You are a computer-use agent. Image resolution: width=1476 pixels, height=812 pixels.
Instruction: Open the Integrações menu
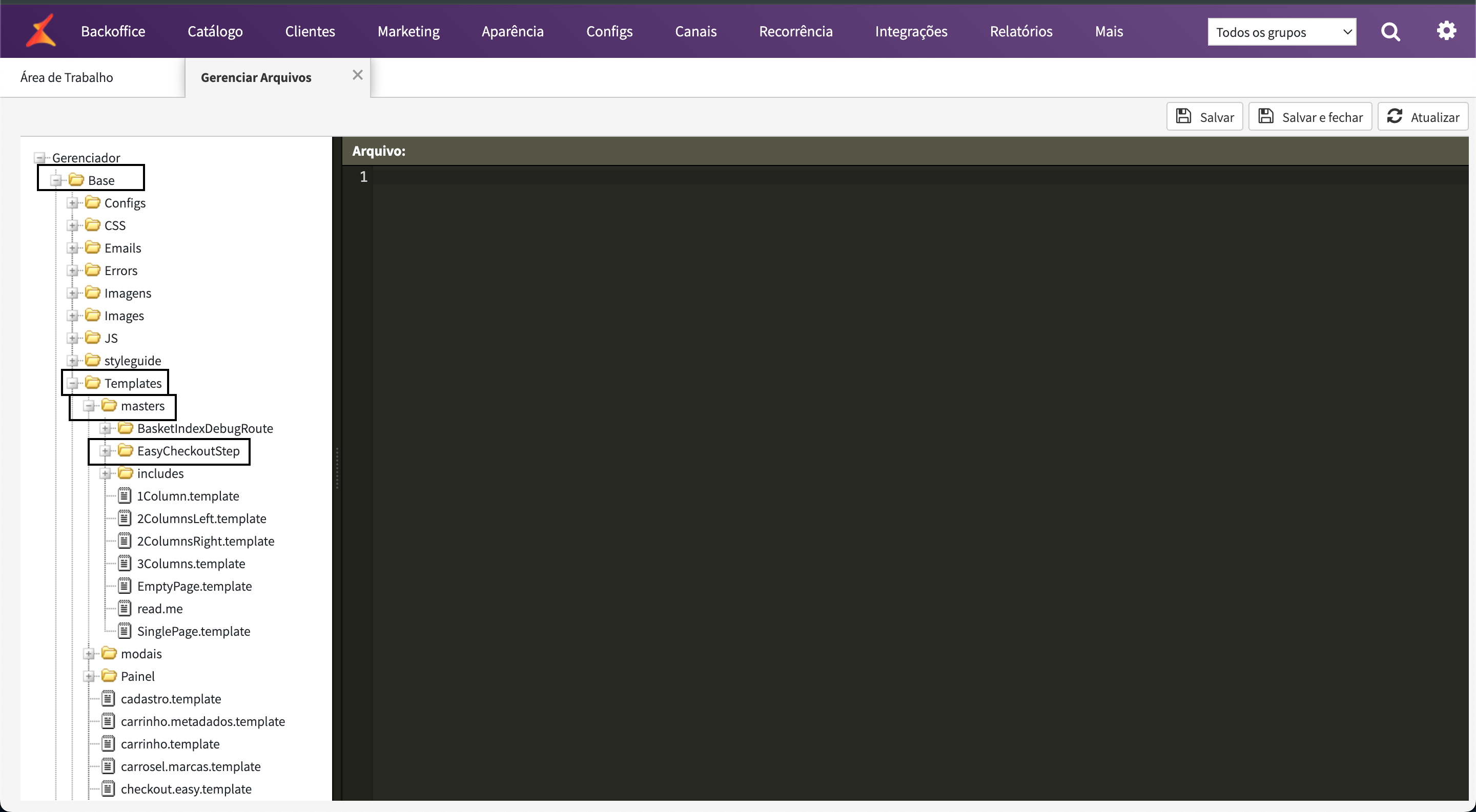point(911,31)
